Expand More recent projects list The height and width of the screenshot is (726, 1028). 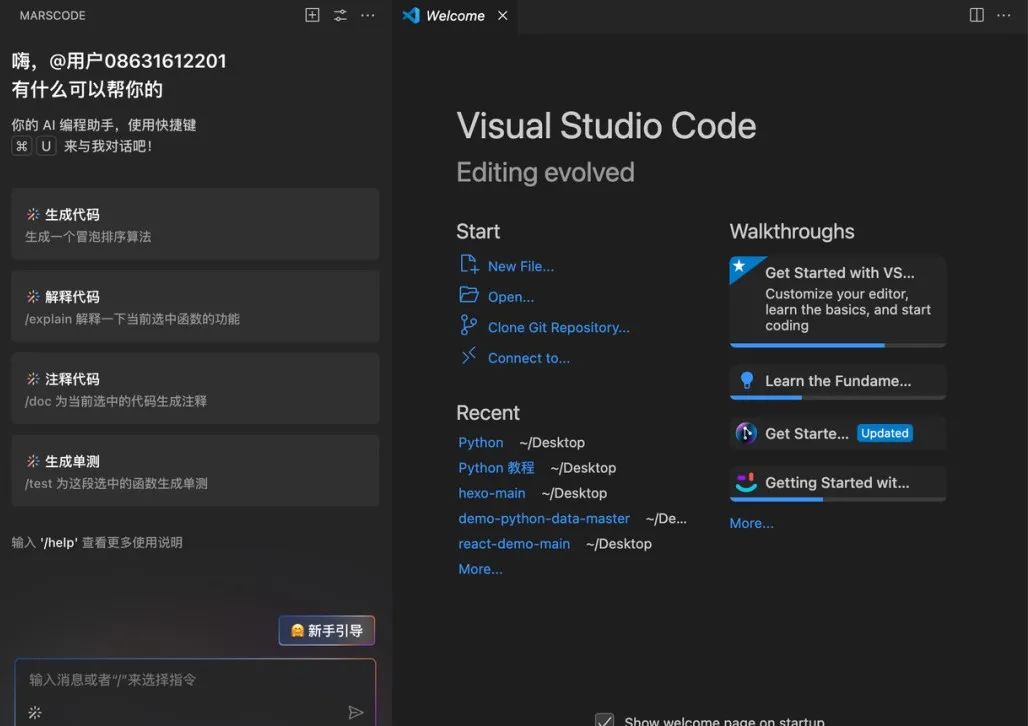coord(480,569)
